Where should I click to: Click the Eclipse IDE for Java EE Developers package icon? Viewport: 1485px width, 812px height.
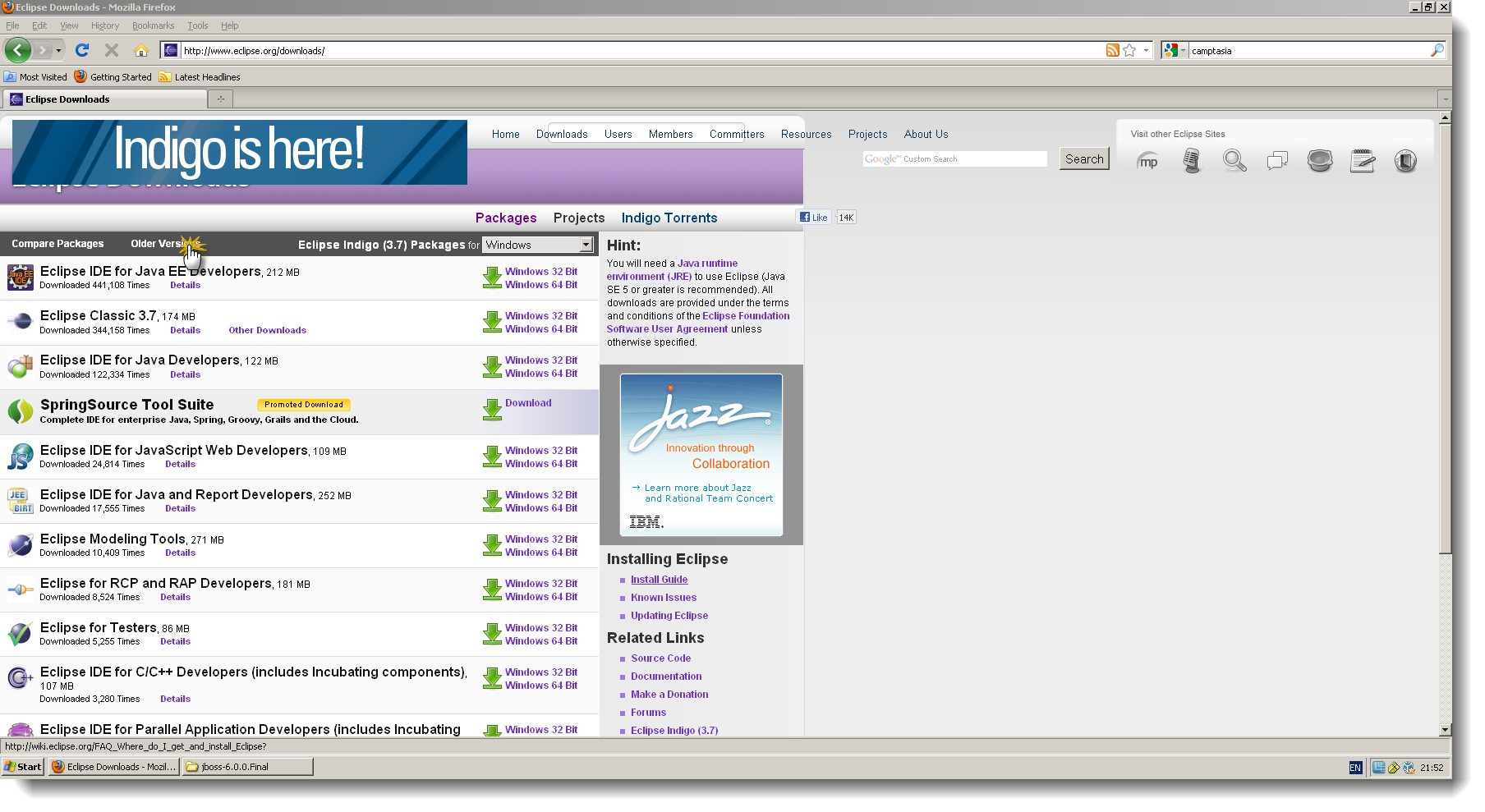tap(21, 278)
